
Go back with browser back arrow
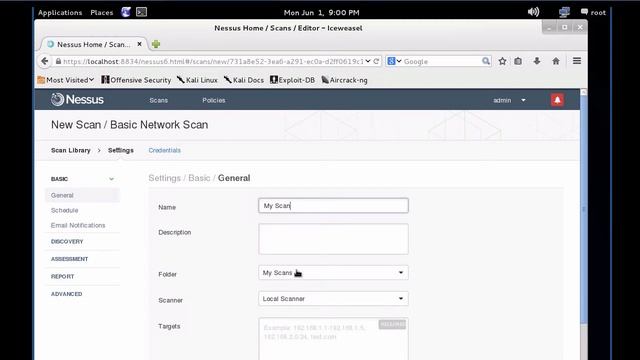[x=44, y=61]
